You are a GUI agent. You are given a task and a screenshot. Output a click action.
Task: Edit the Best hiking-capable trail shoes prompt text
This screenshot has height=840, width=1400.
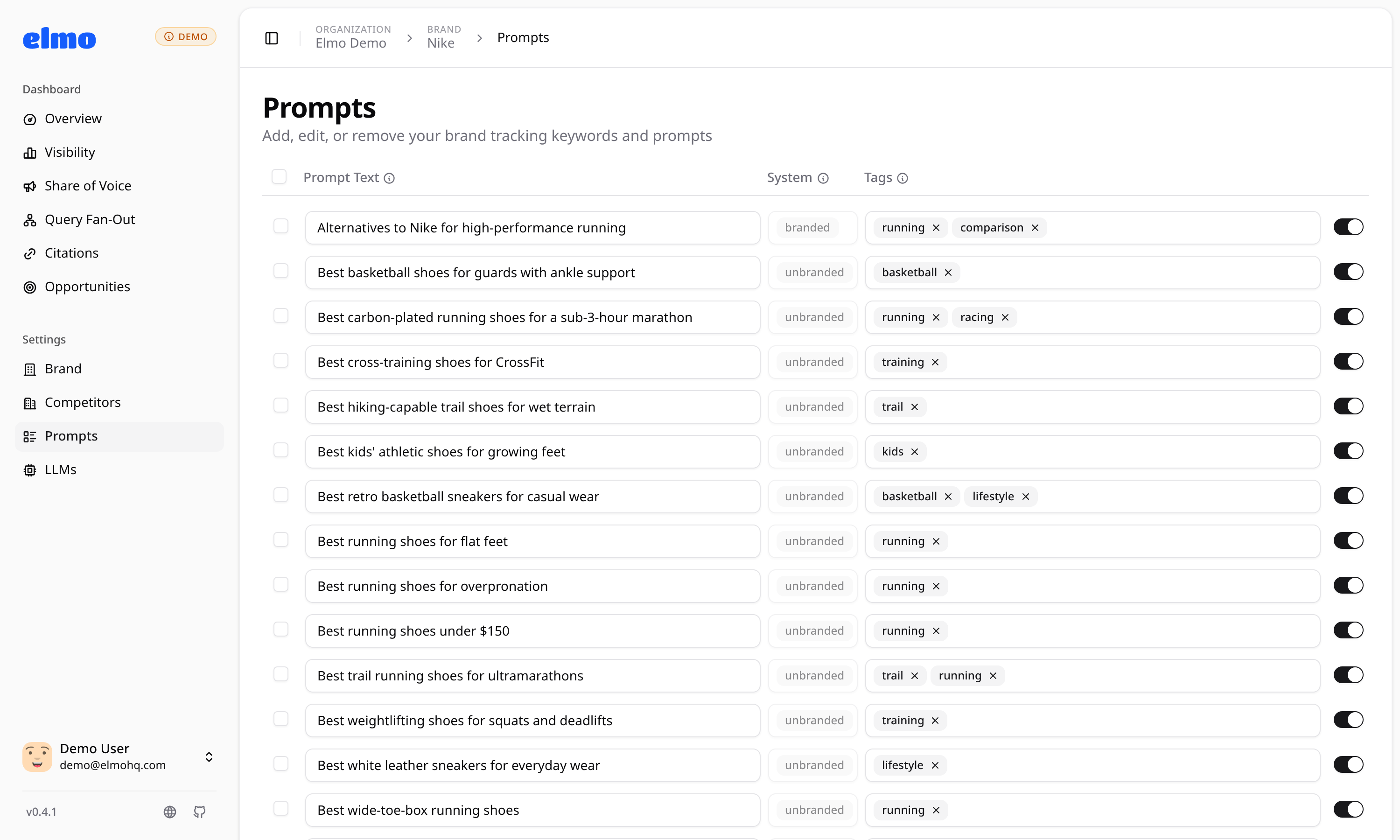tap(532, 406)
